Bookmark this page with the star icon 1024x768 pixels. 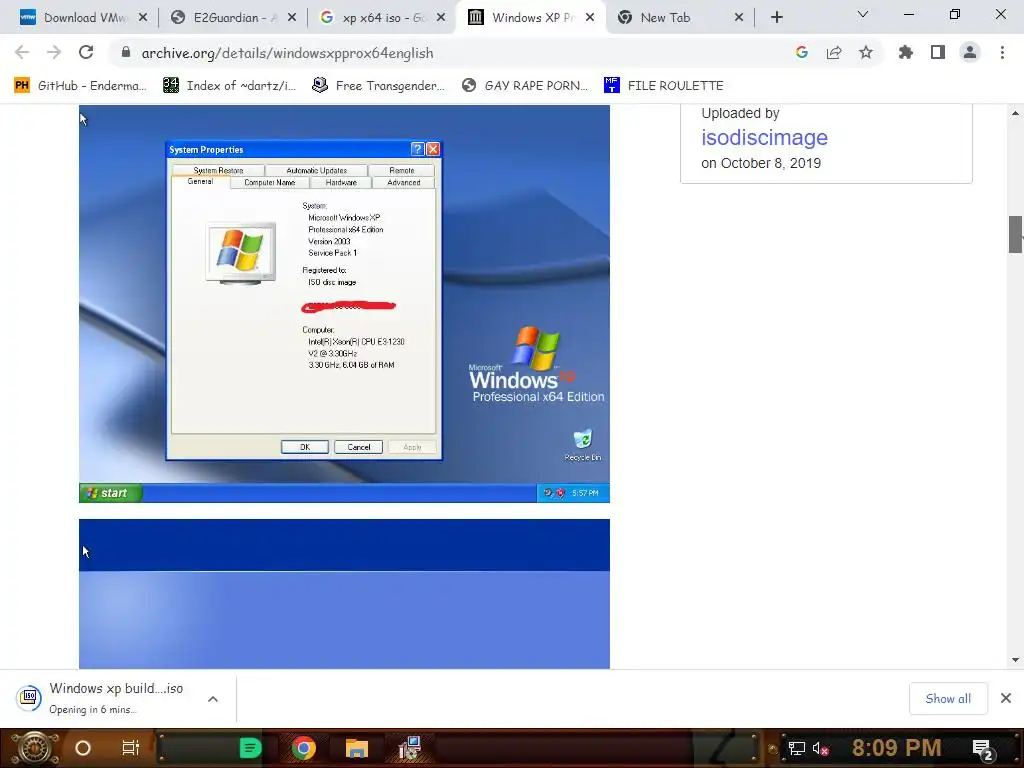[x=866, y=52]
